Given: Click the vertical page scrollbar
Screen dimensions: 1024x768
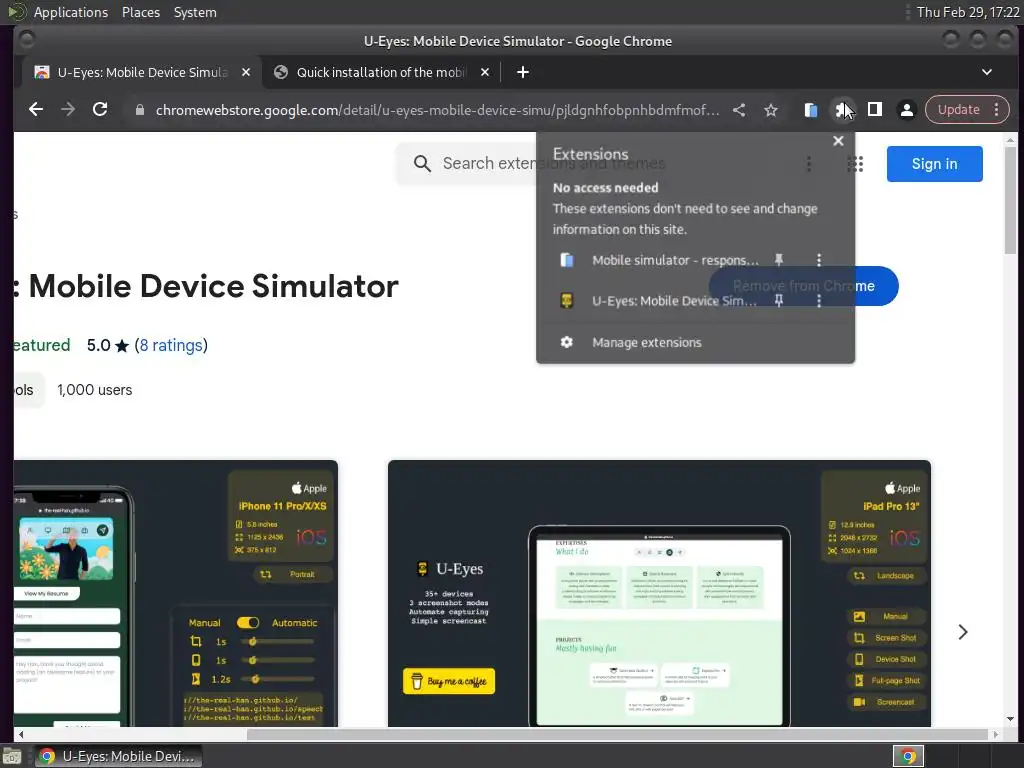Looking at the screenshot, I should pos(1010,200).
